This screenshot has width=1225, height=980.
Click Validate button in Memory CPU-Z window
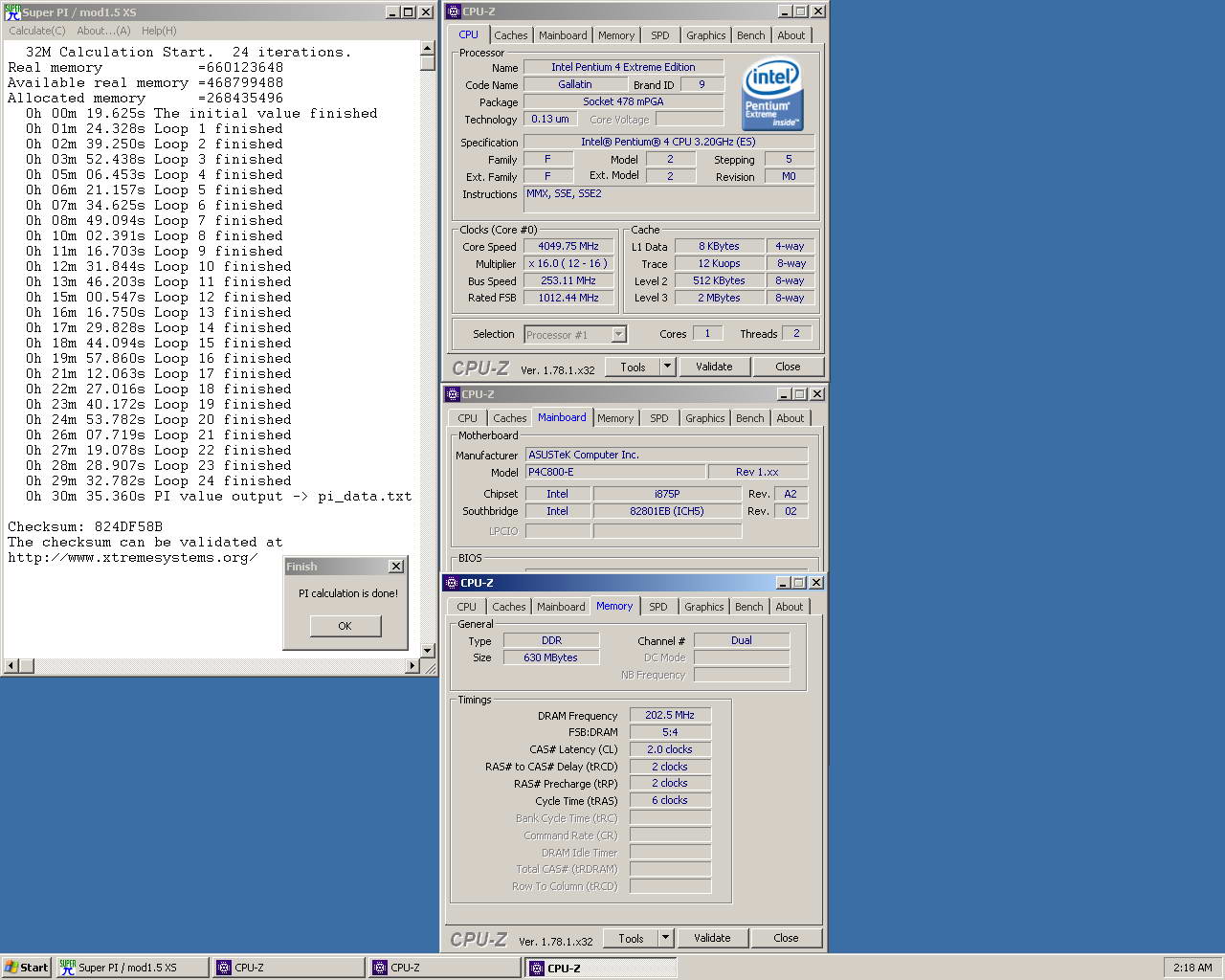712,938
